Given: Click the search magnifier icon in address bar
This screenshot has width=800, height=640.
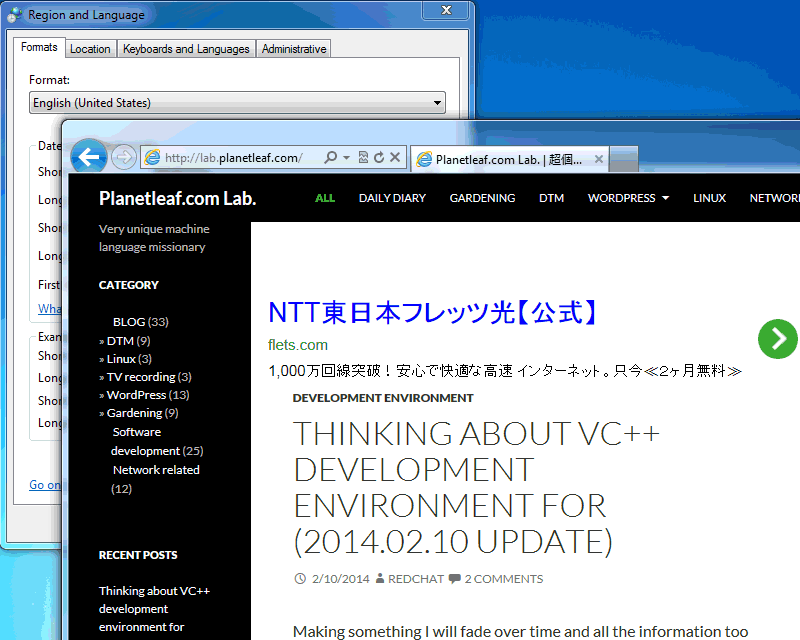Looking at the screenshot, I should (x=331, y=157).
